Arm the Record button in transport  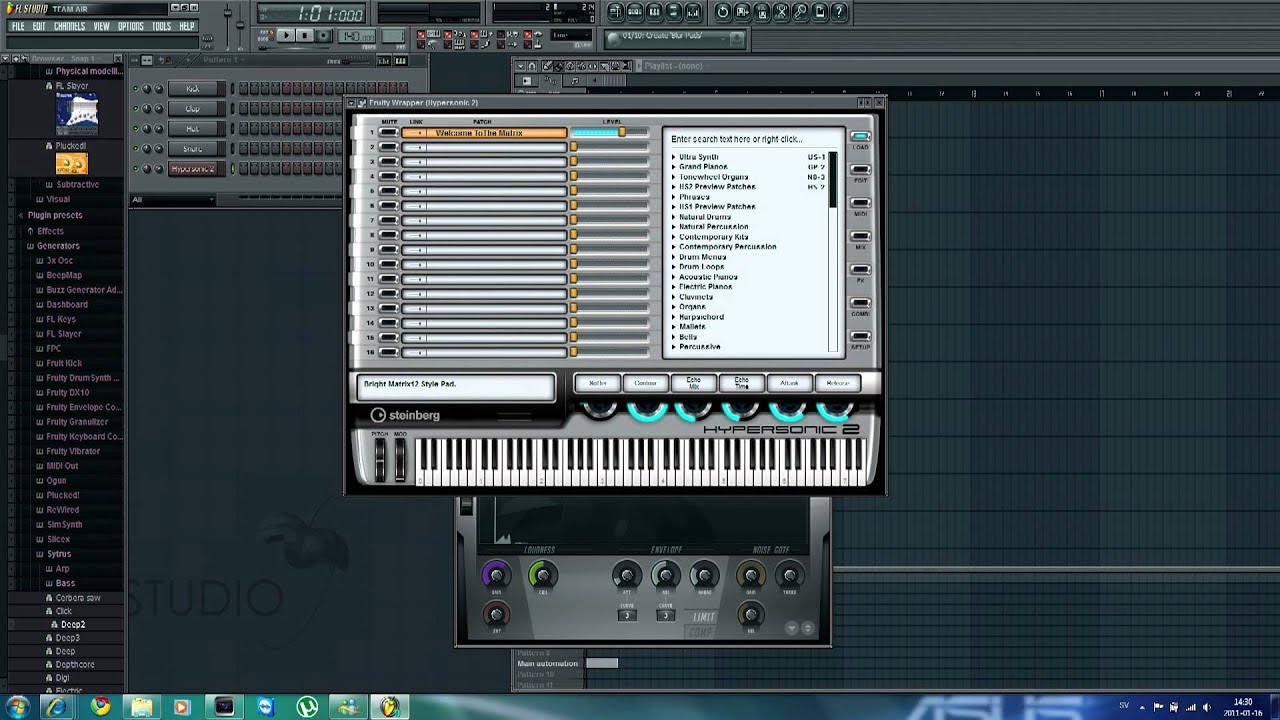(x=324, y=36)
